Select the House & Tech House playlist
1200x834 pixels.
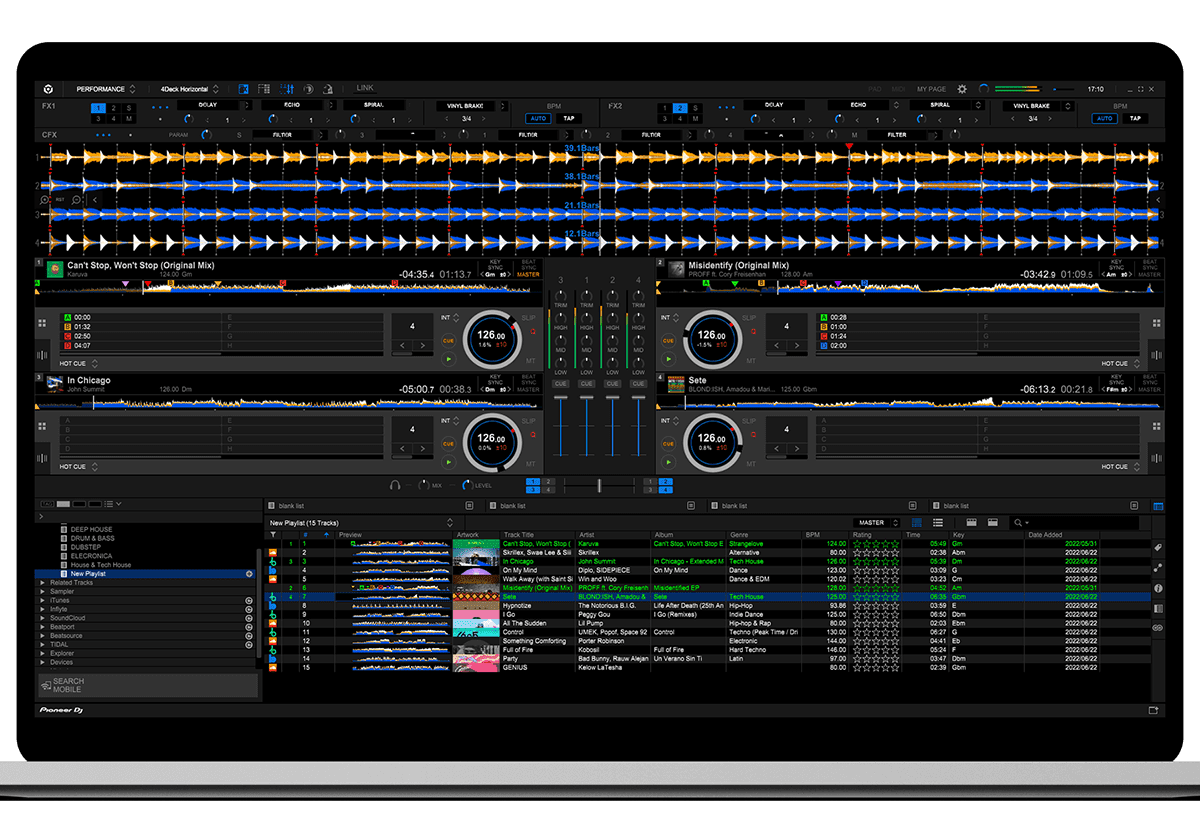[x=101, y=565]
